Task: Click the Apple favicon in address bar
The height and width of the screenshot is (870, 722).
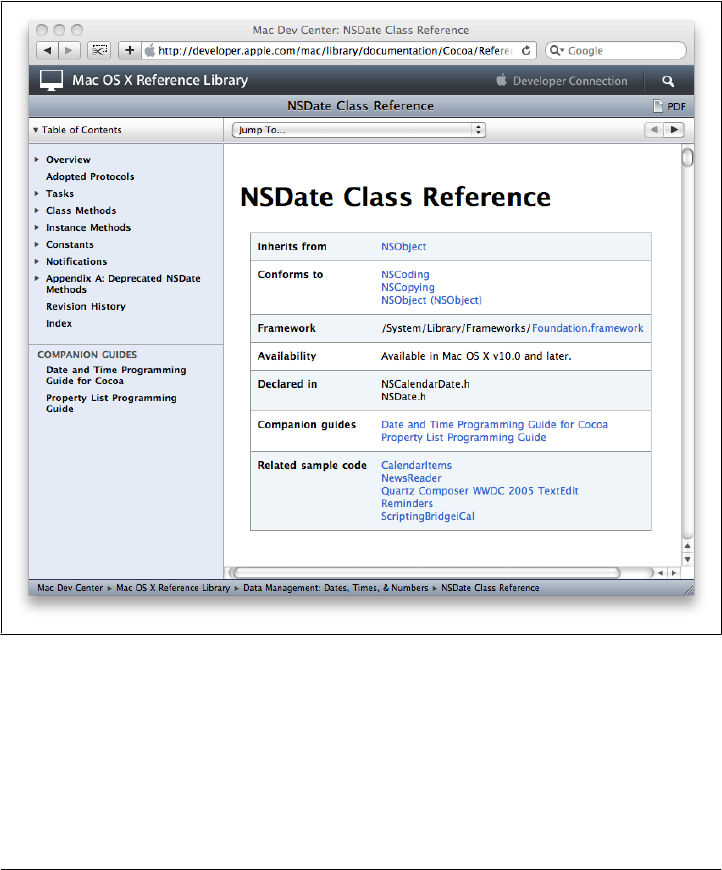Action: [x=149, y=50]
